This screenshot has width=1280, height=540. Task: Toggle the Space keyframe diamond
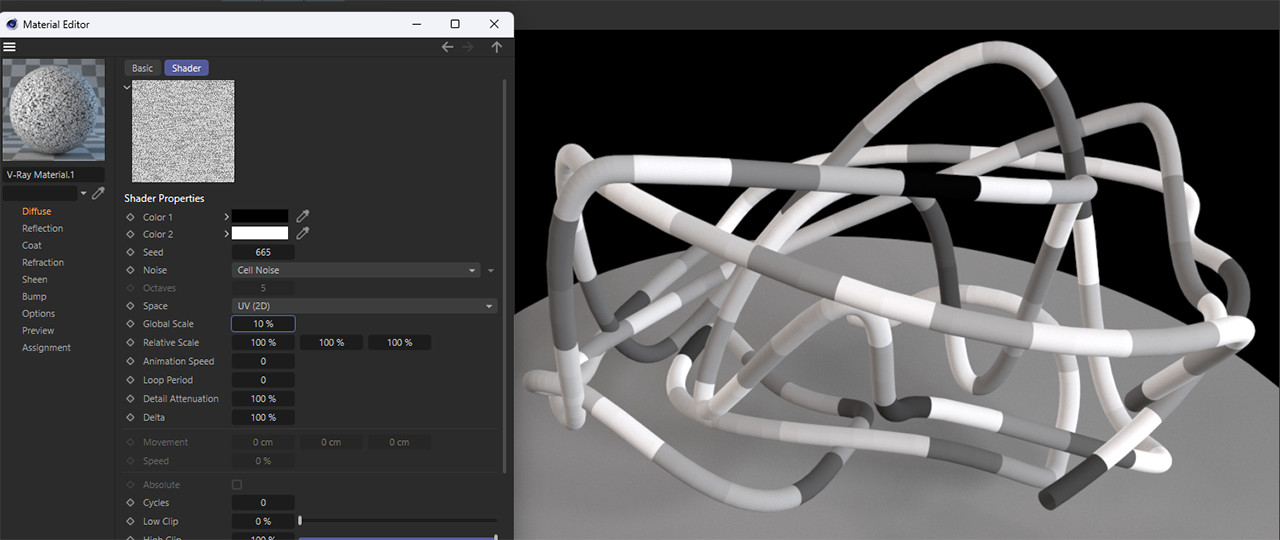click(x=130, y=306)
